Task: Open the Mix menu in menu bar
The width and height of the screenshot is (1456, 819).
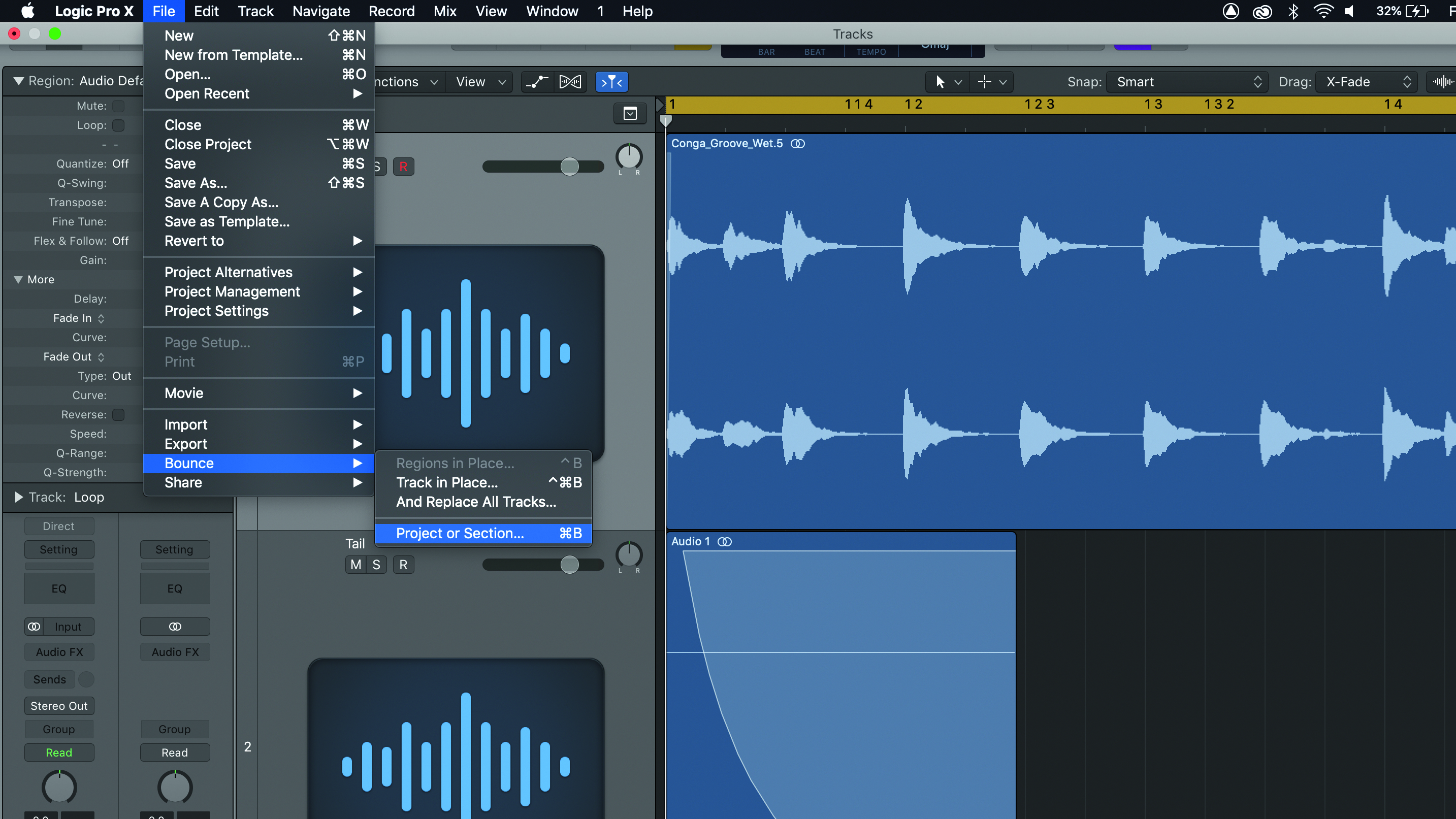Action: tap(445, 11)
